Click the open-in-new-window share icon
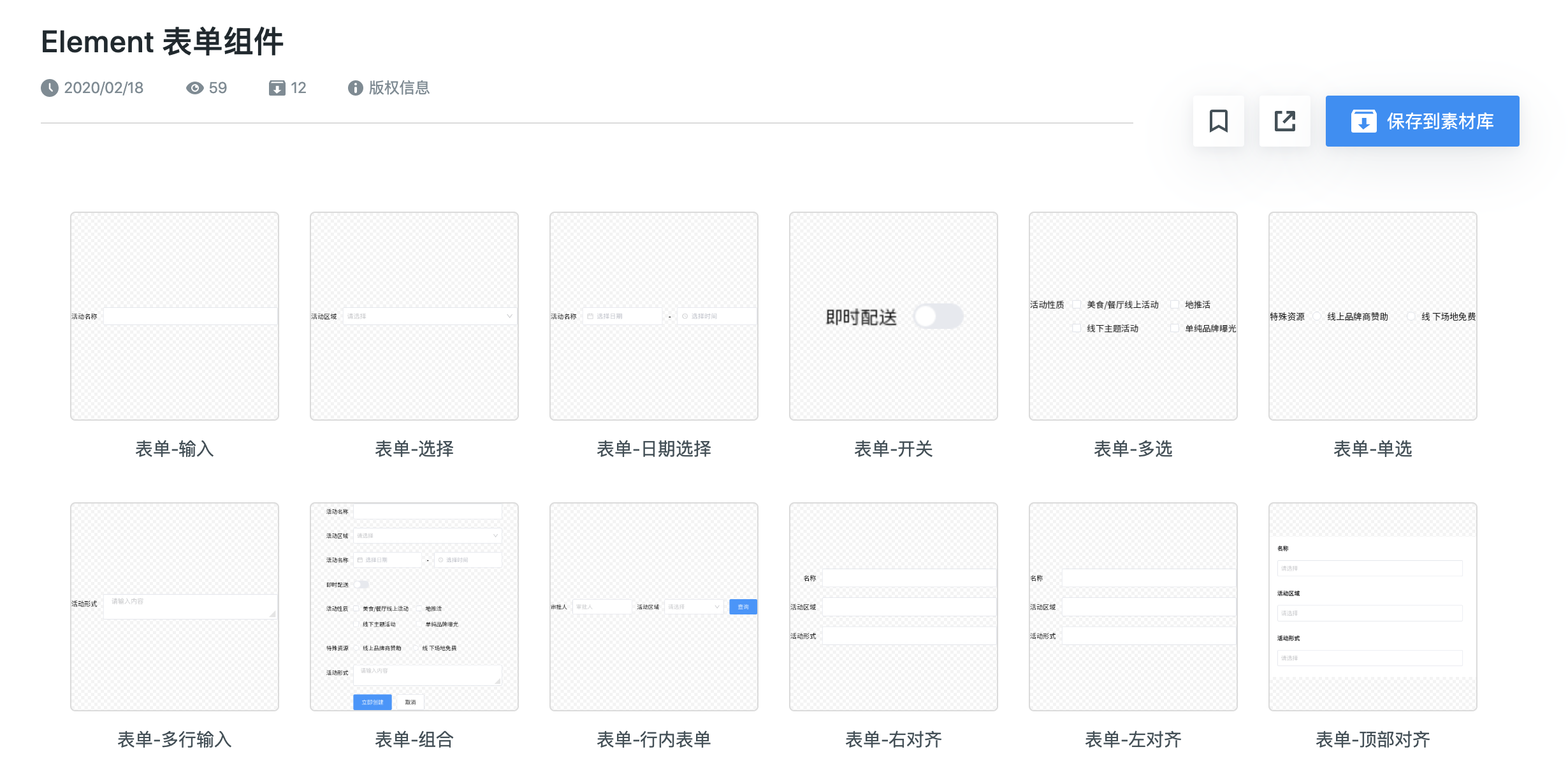Screen dimensions: 1568x784 1284,121
